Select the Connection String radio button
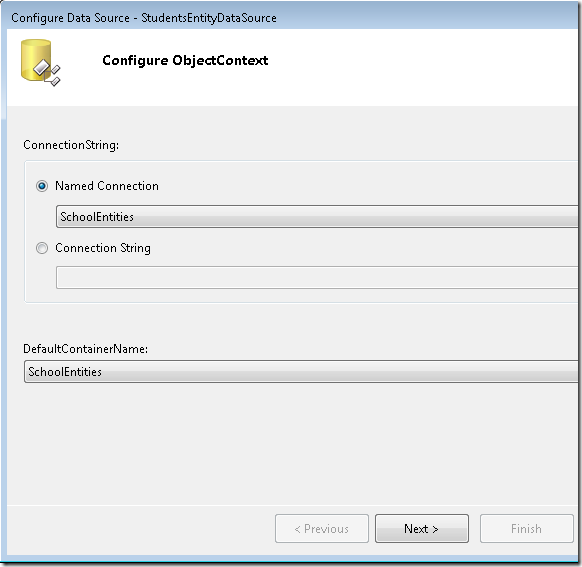 point(42,248)
